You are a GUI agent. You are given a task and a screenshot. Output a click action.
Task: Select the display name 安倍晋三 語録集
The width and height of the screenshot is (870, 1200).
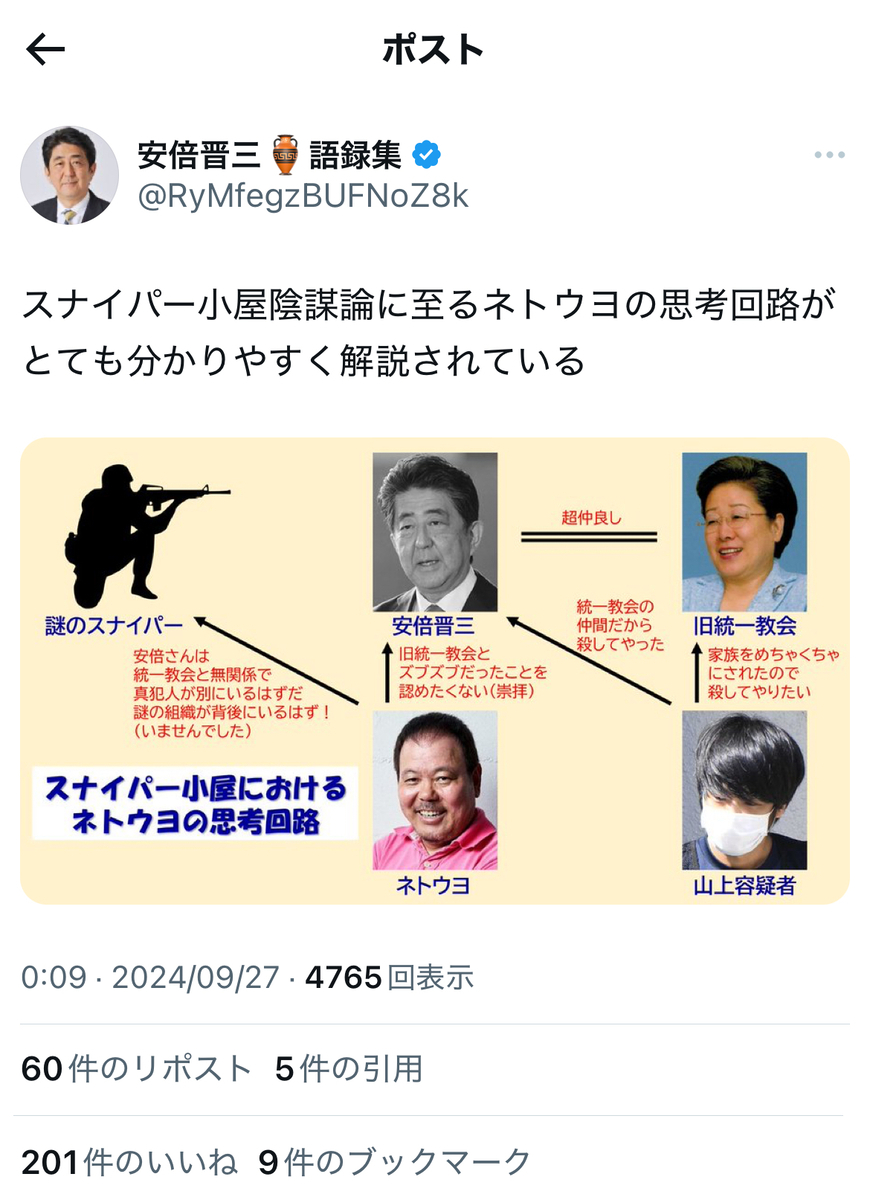pos(270,155)
